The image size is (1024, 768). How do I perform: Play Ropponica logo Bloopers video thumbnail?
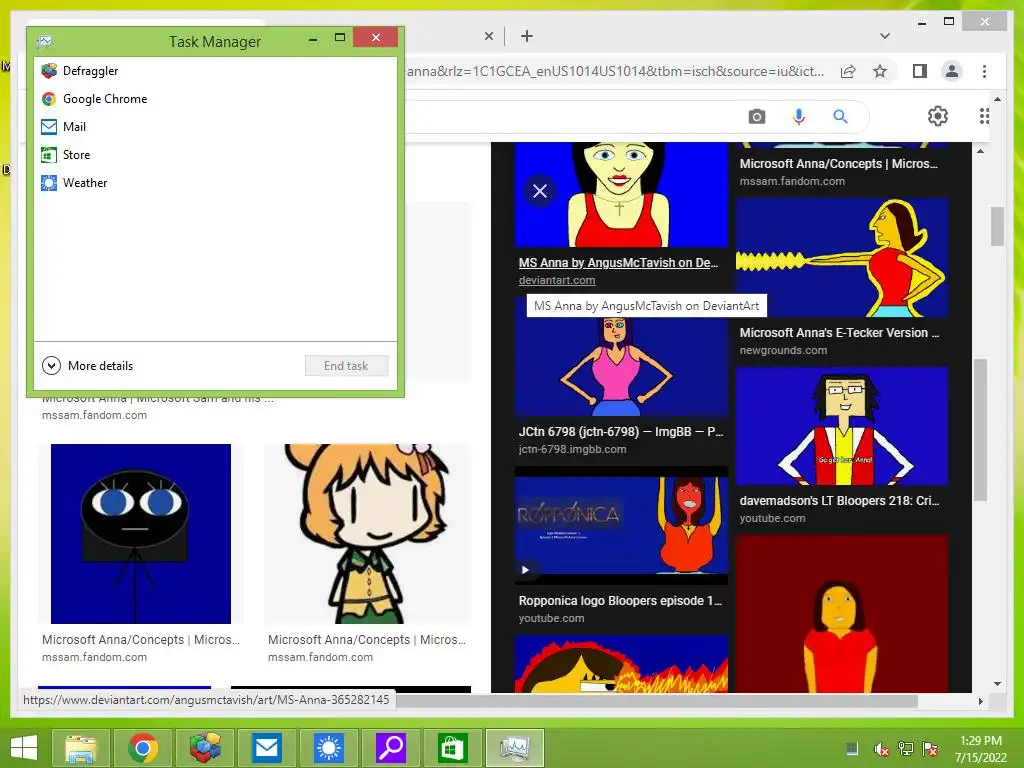tap(621, 526)
